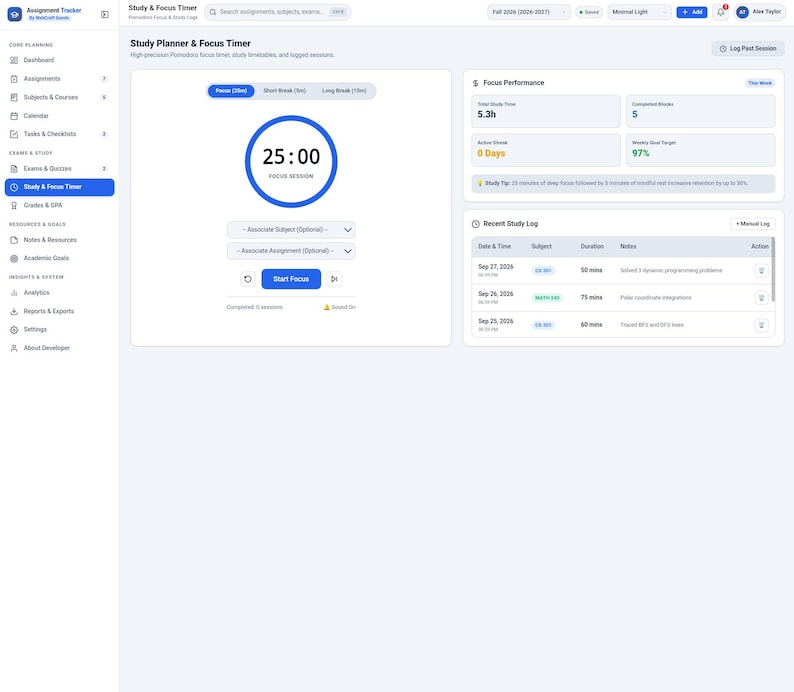Image resolution: width=794 pixels, height=692 pixels.
Task: Delete the Sep 26, 2026 log entry
Action: point(761,298)
